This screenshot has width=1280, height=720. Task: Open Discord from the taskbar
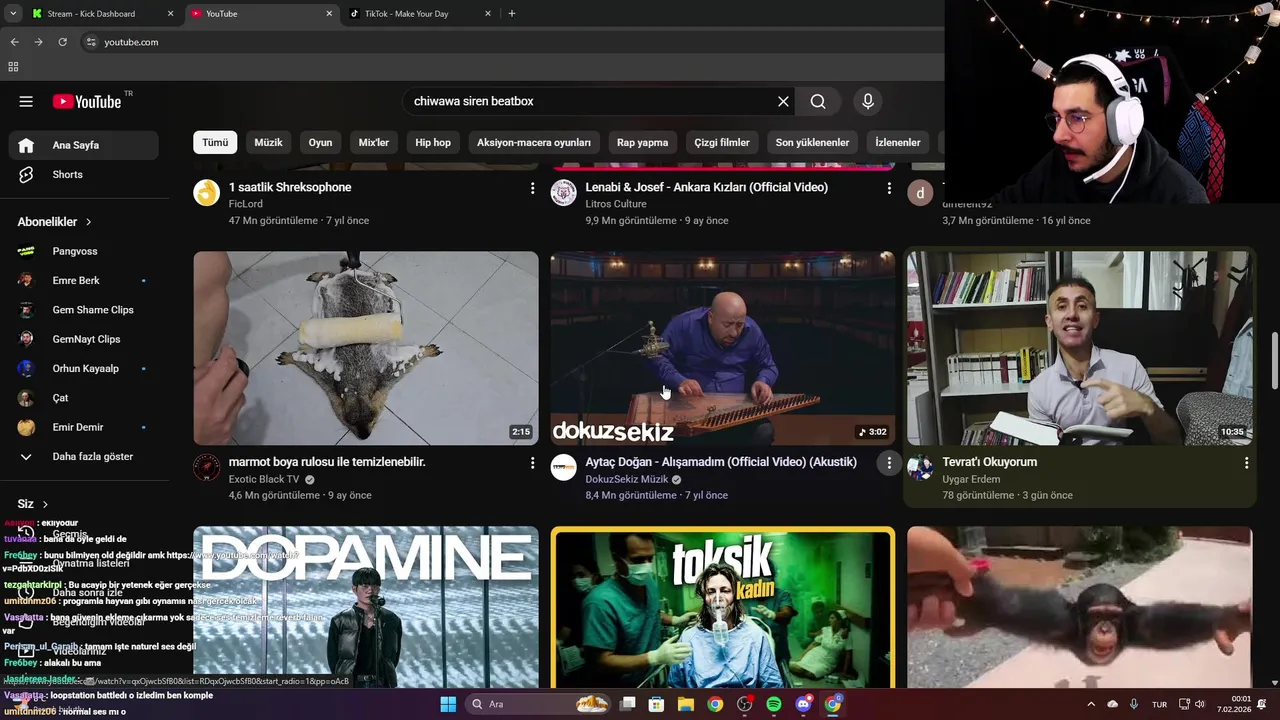803,704
